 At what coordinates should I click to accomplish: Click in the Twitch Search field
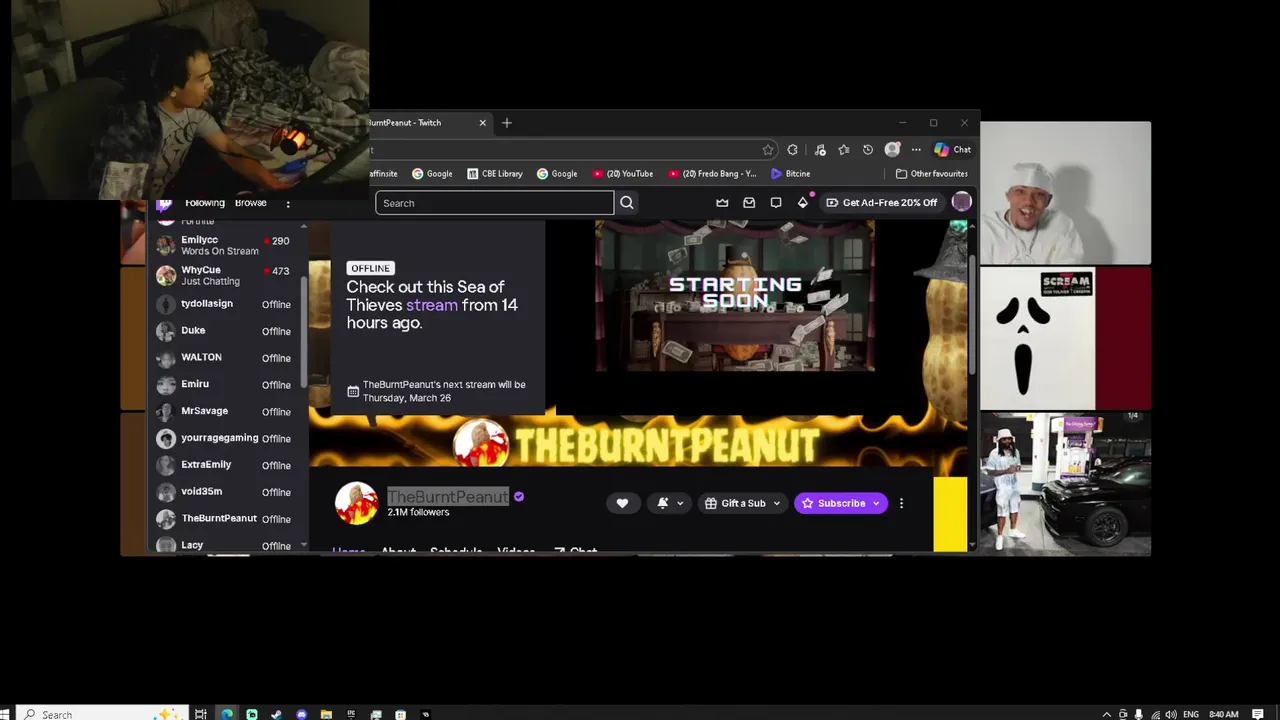[494, 203]
